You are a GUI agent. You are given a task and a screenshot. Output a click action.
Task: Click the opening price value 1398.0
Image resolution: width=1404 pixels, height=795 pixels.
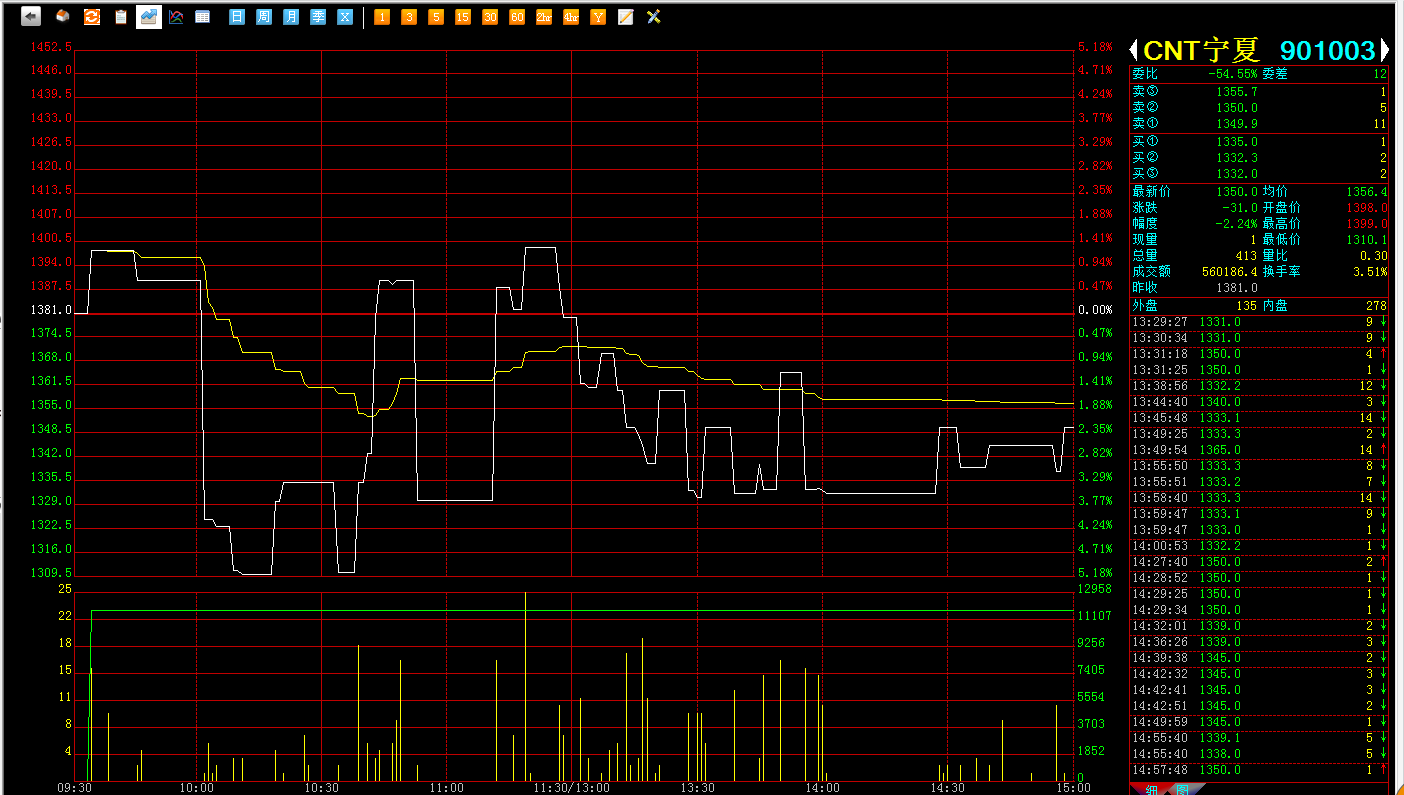click(x=1367, y=207)
